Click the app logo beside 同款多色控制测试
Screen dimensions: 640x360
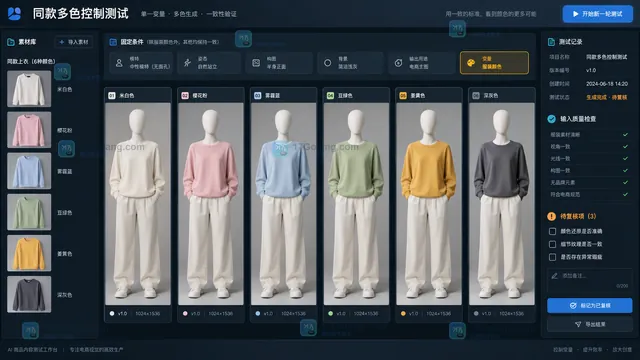(x=14, y=13)
